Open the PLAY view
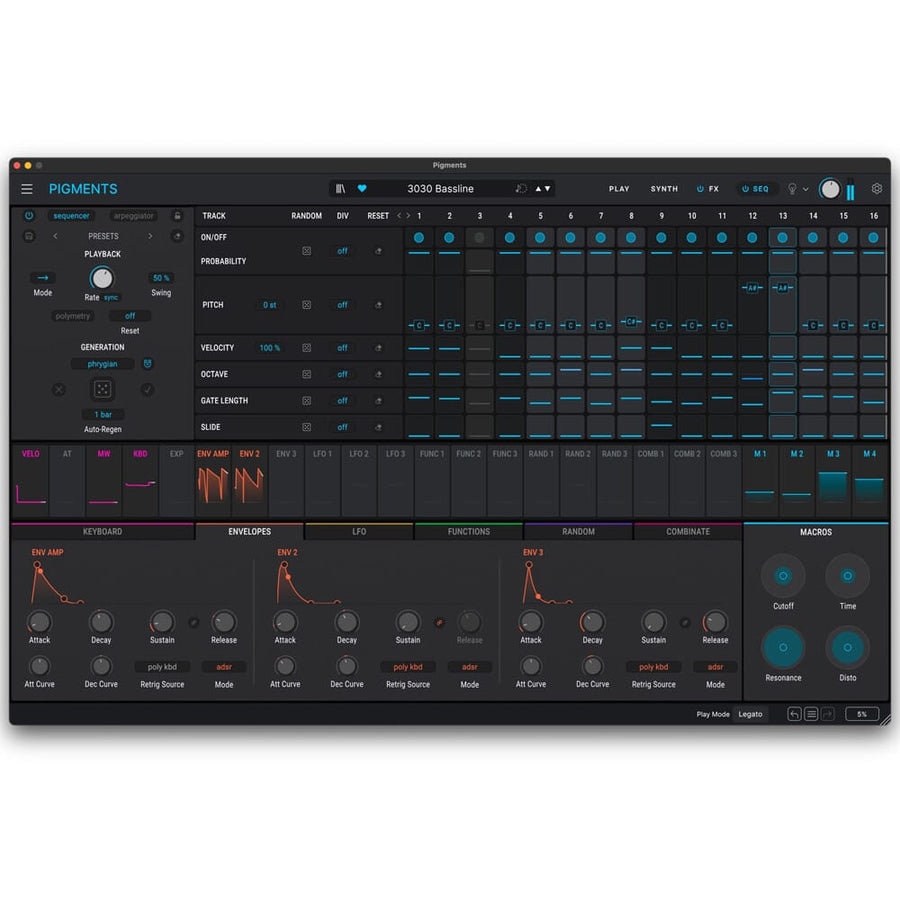The height and width of the screenshot is (900, 900). coord(619,189)
